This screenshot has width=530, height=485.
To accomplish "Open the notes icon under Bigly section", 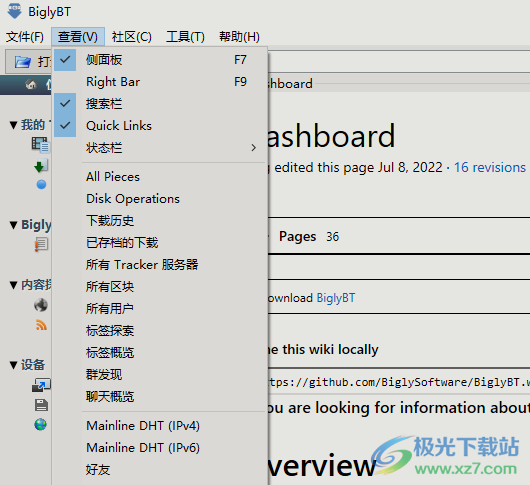I will pyautogui.click(x=41, y=244).
